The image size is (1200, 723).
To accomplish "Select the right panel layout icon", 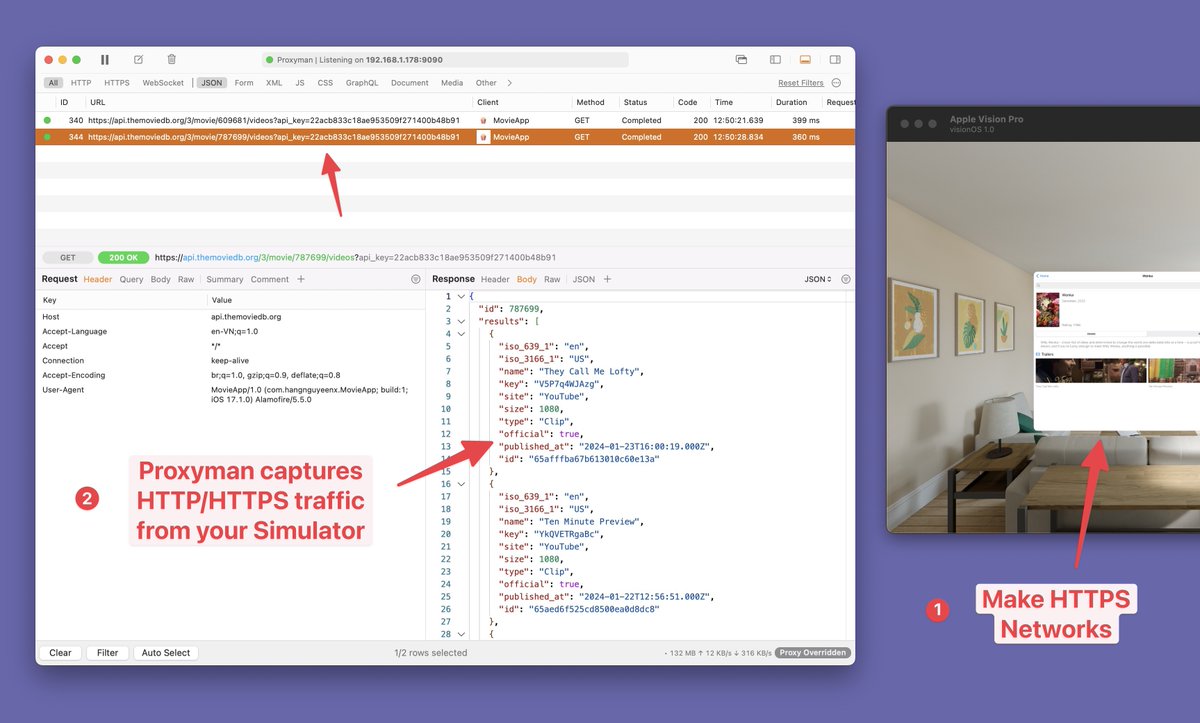I will (x=835, y=60).
